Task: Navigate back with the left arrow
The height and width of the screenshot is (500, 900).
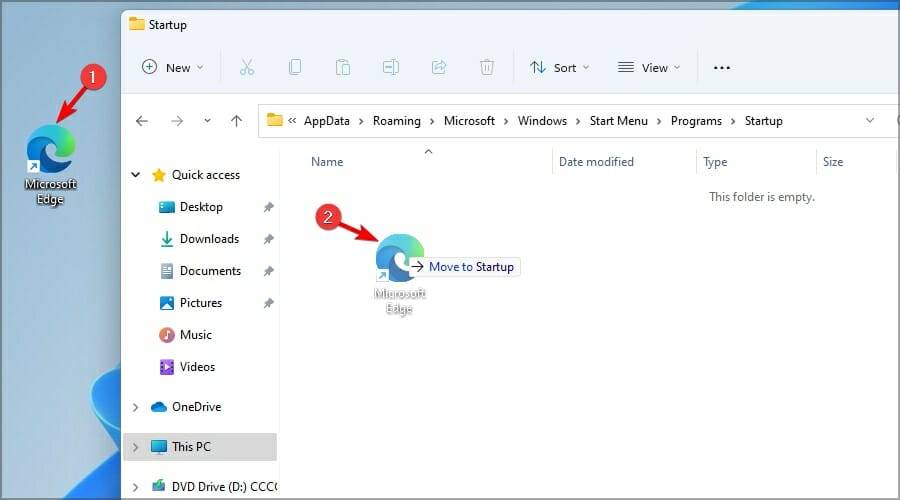Action: point(142,121)
